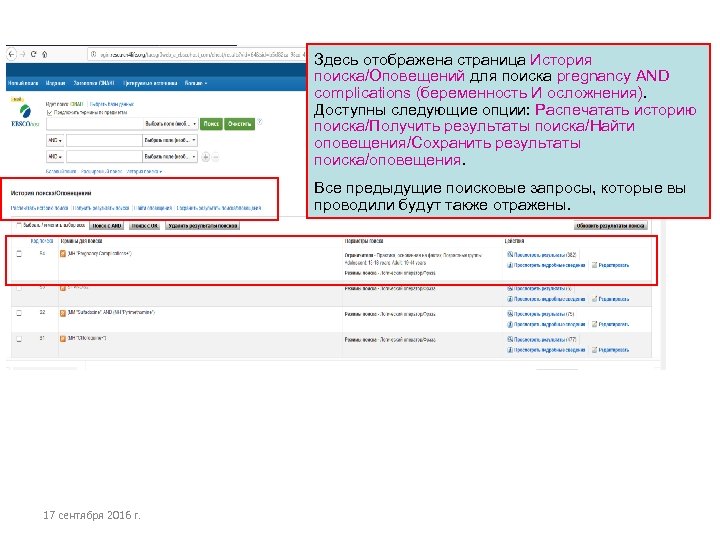The height and width of the screenshot is (540, 720).
Task: Click the site info icon in address bar
Action: pos(94,54)
